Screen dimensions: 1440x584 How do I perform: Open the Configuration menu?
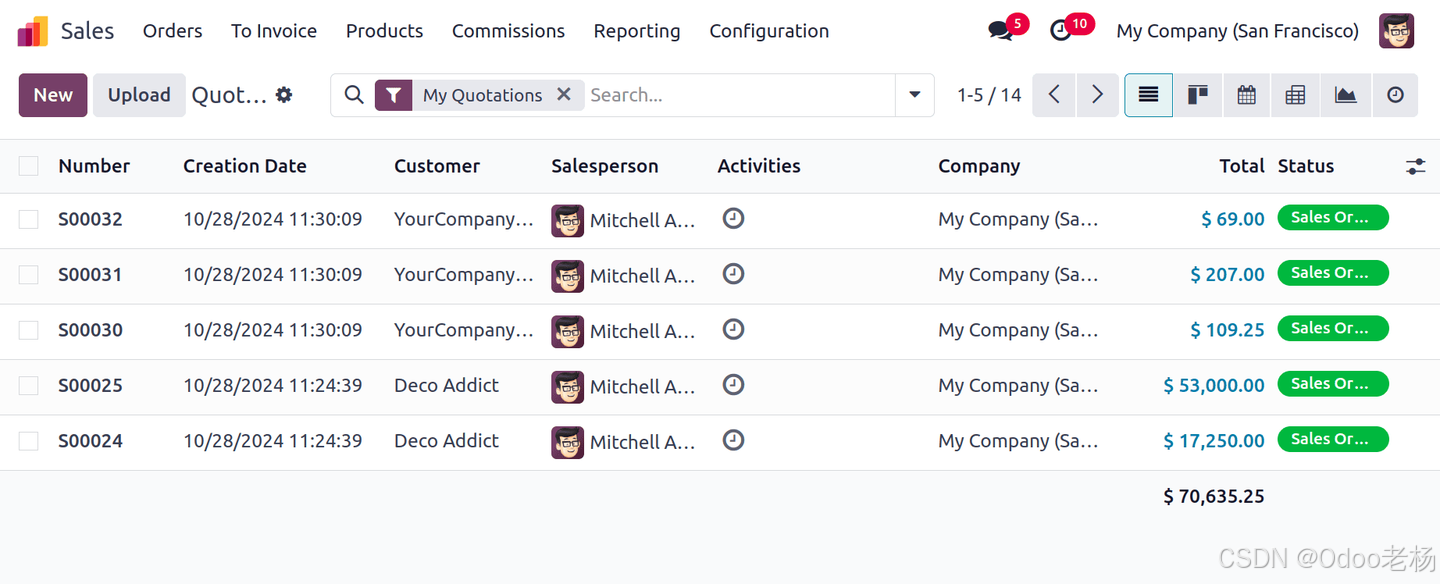pos(769,31)
